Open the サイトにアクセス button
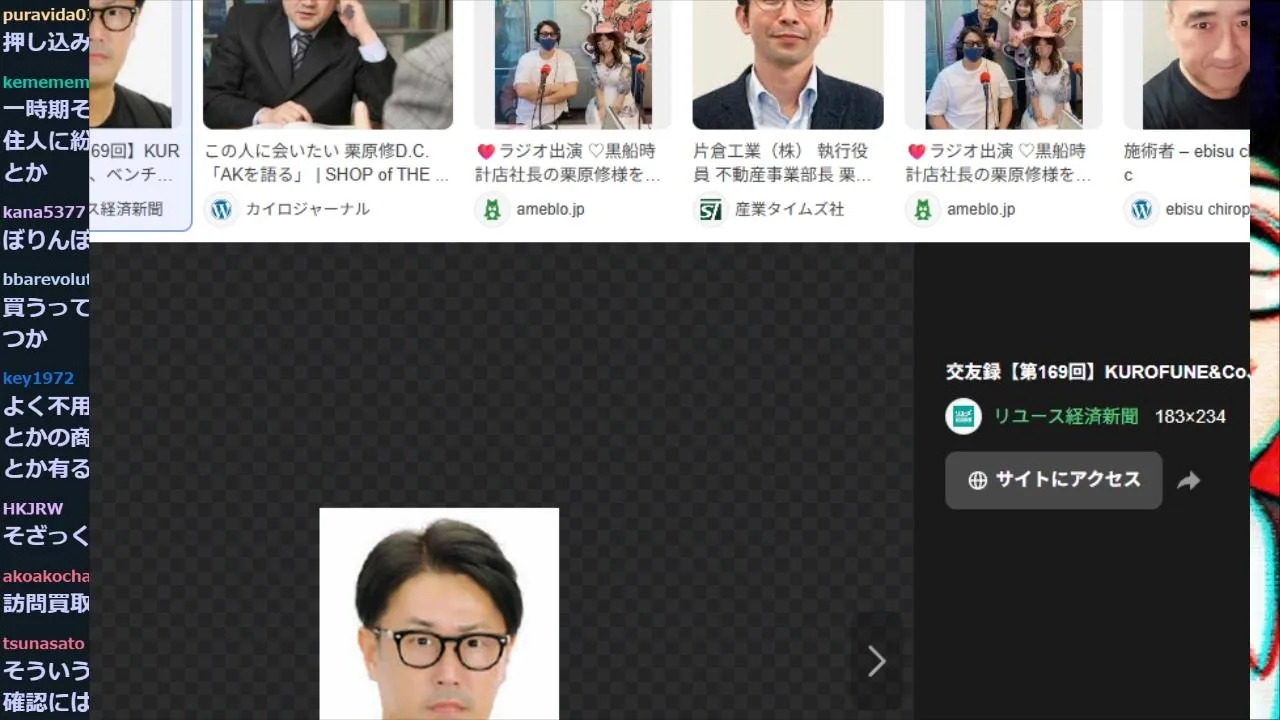This screenshot has width=1280, height=720. click(1053, 480)
